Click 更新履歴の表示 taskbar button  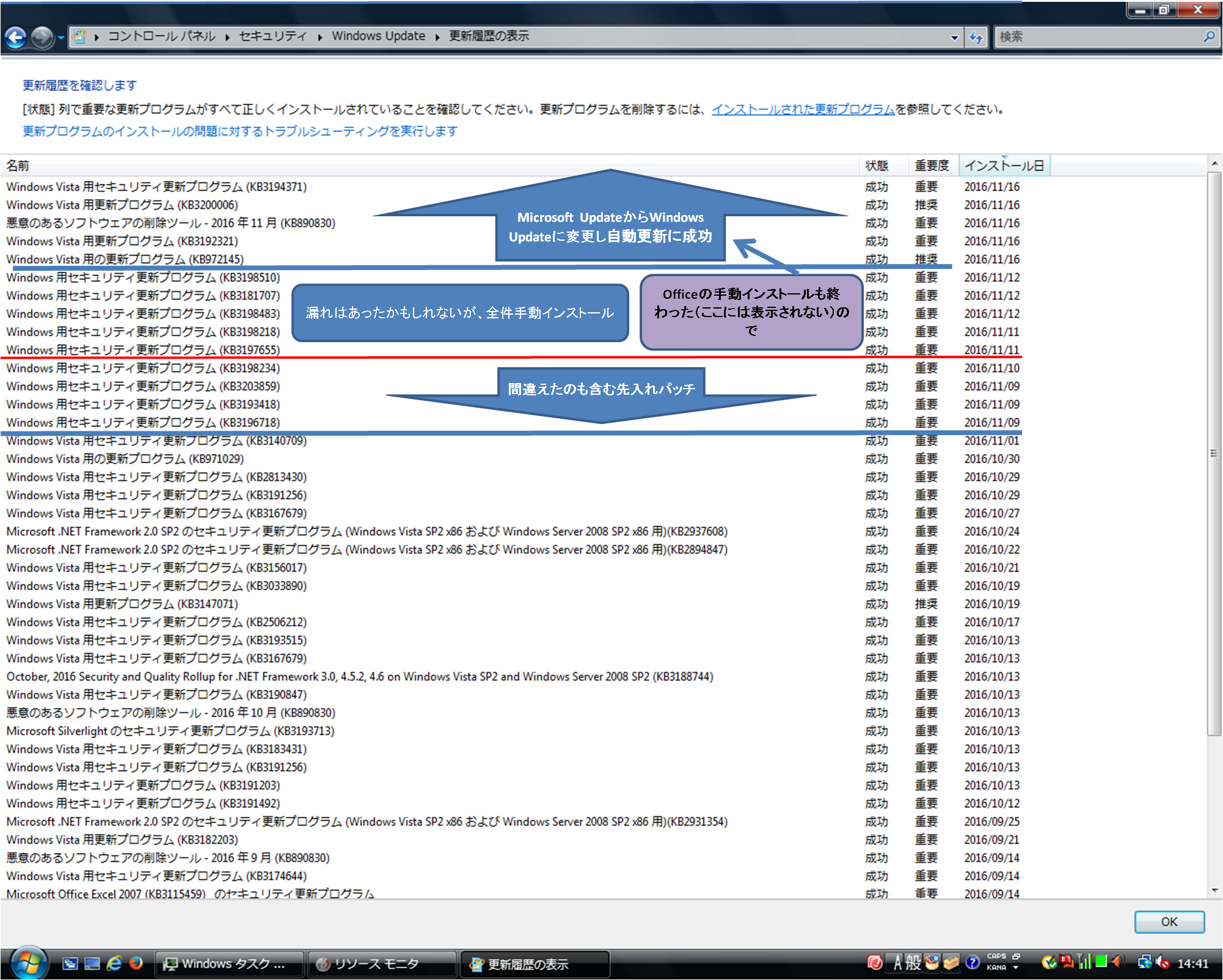coord(535,964)
